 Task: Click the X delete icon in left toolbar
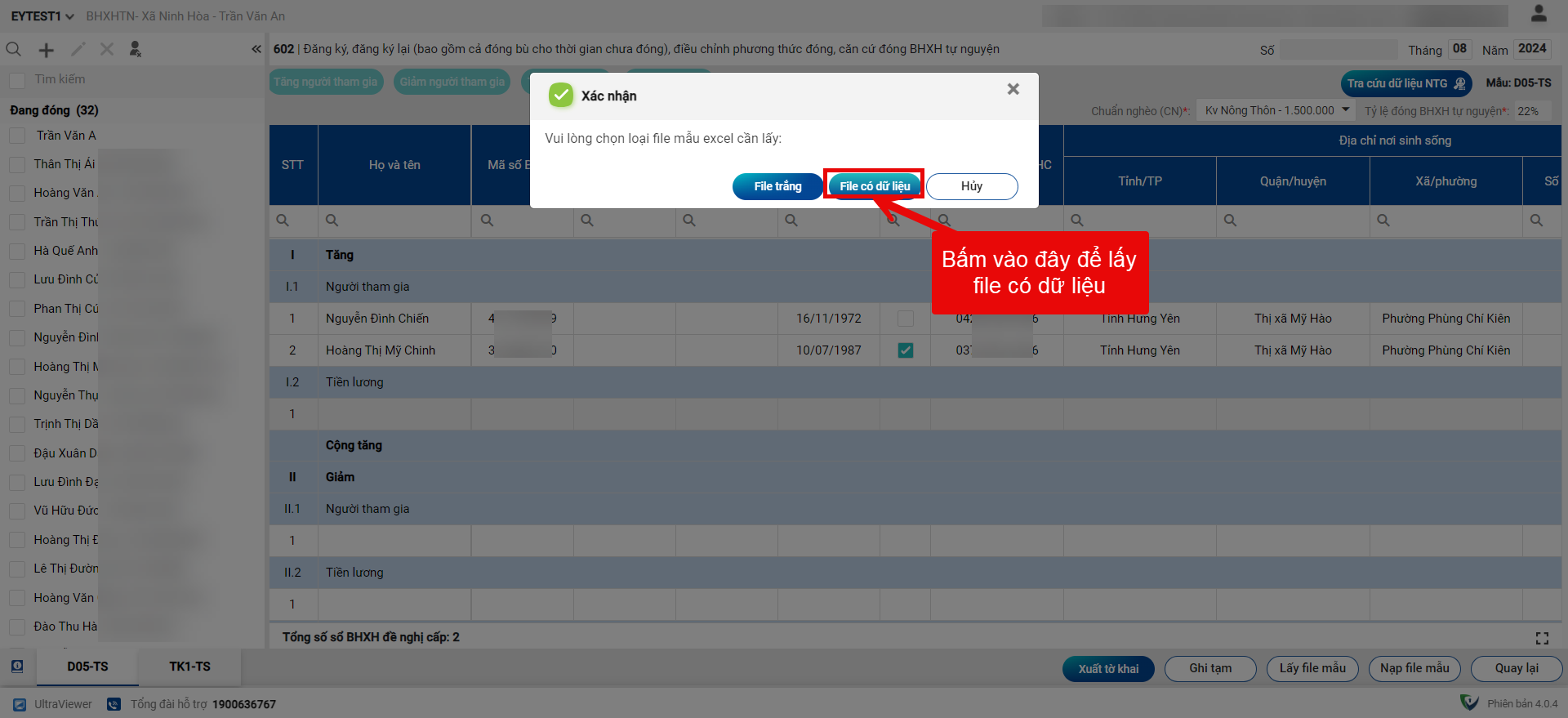(x=107, y=50)
